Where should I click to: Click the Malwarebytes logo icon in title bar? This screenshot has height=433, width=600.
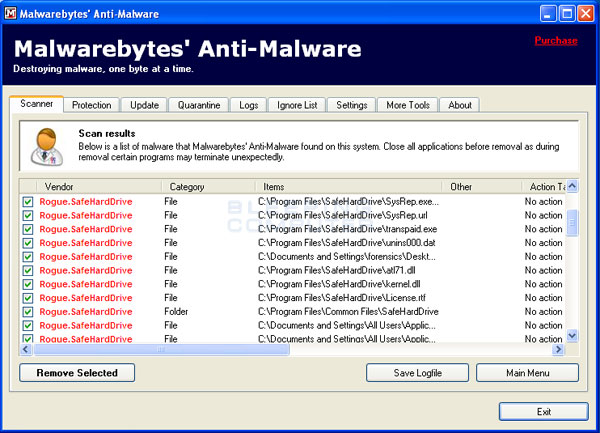tap(10, 13)
